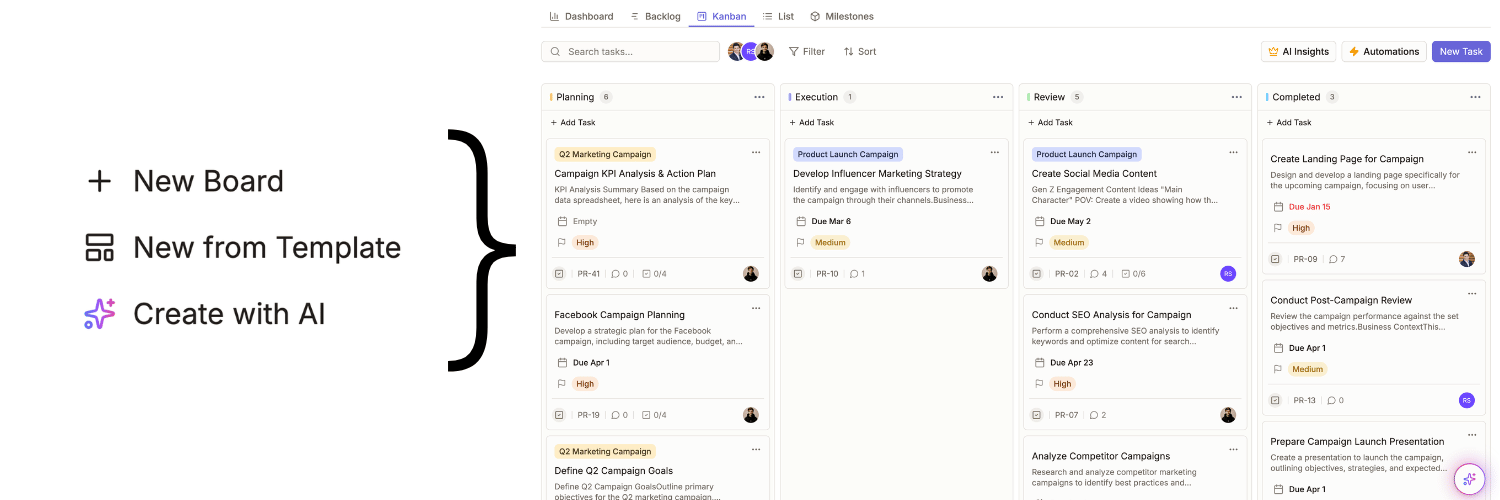Viewport: 1500px width, 500px height.
Task: Toggle the status checkbox on PR-10 card
Action: tap(798, 273)
